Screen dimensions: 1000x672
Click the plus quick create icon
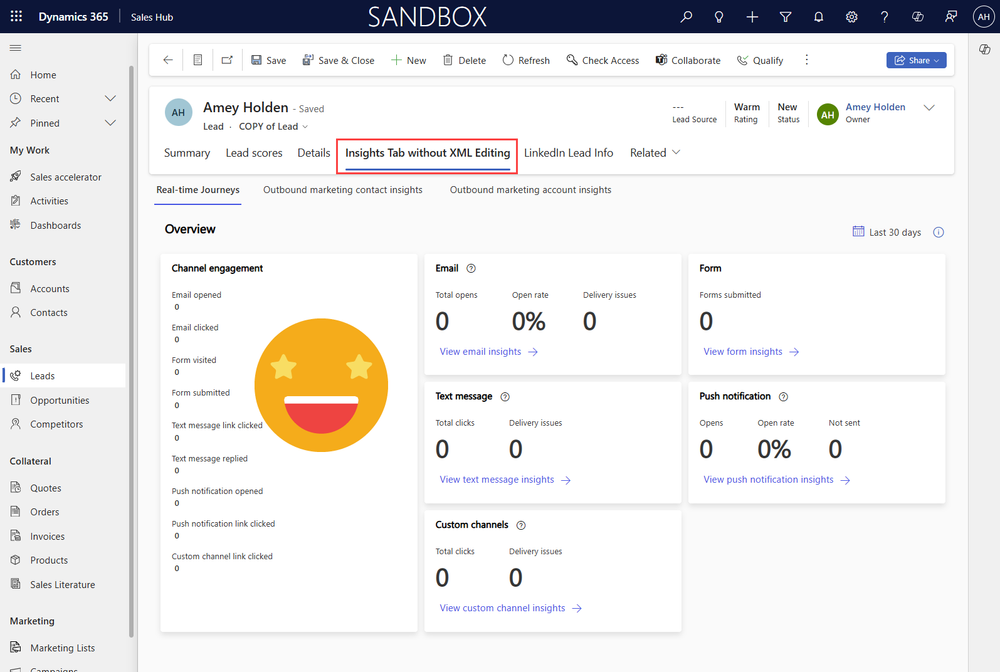coord(752,17)
